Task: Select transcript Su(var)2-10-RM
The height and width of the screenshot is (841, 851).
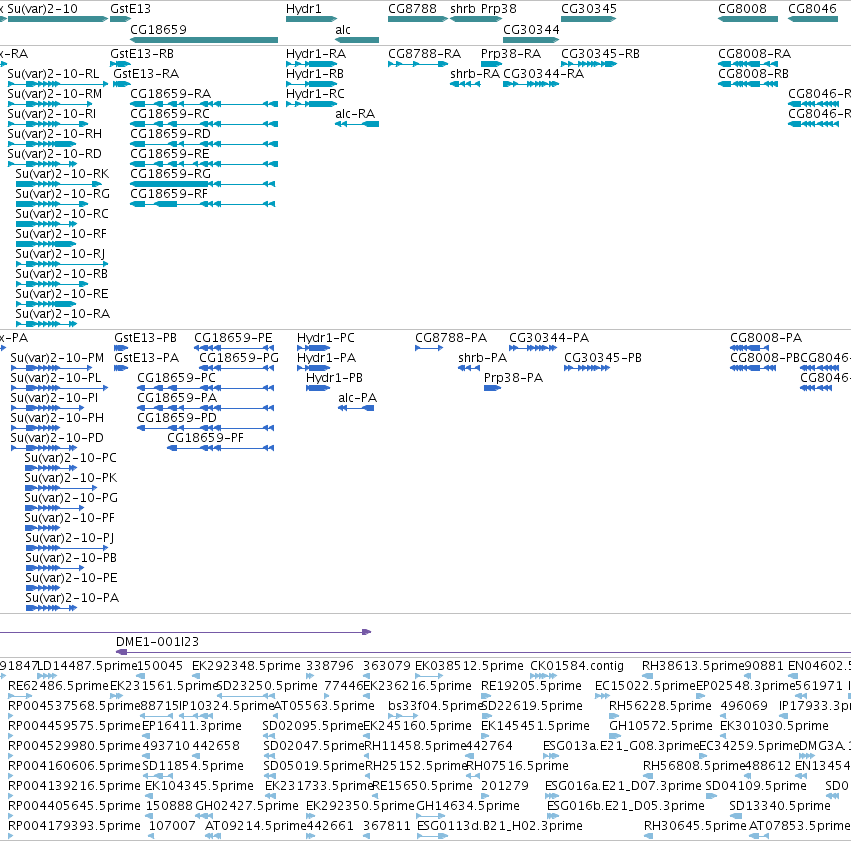Action: pos(50,104)
